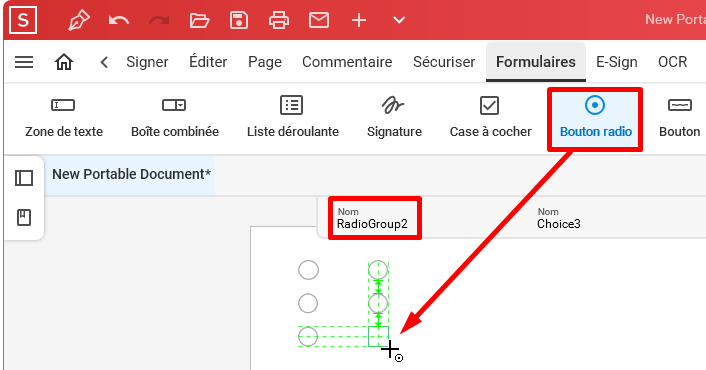Save the document with the floppy disk icon

[x=239, y=20]
